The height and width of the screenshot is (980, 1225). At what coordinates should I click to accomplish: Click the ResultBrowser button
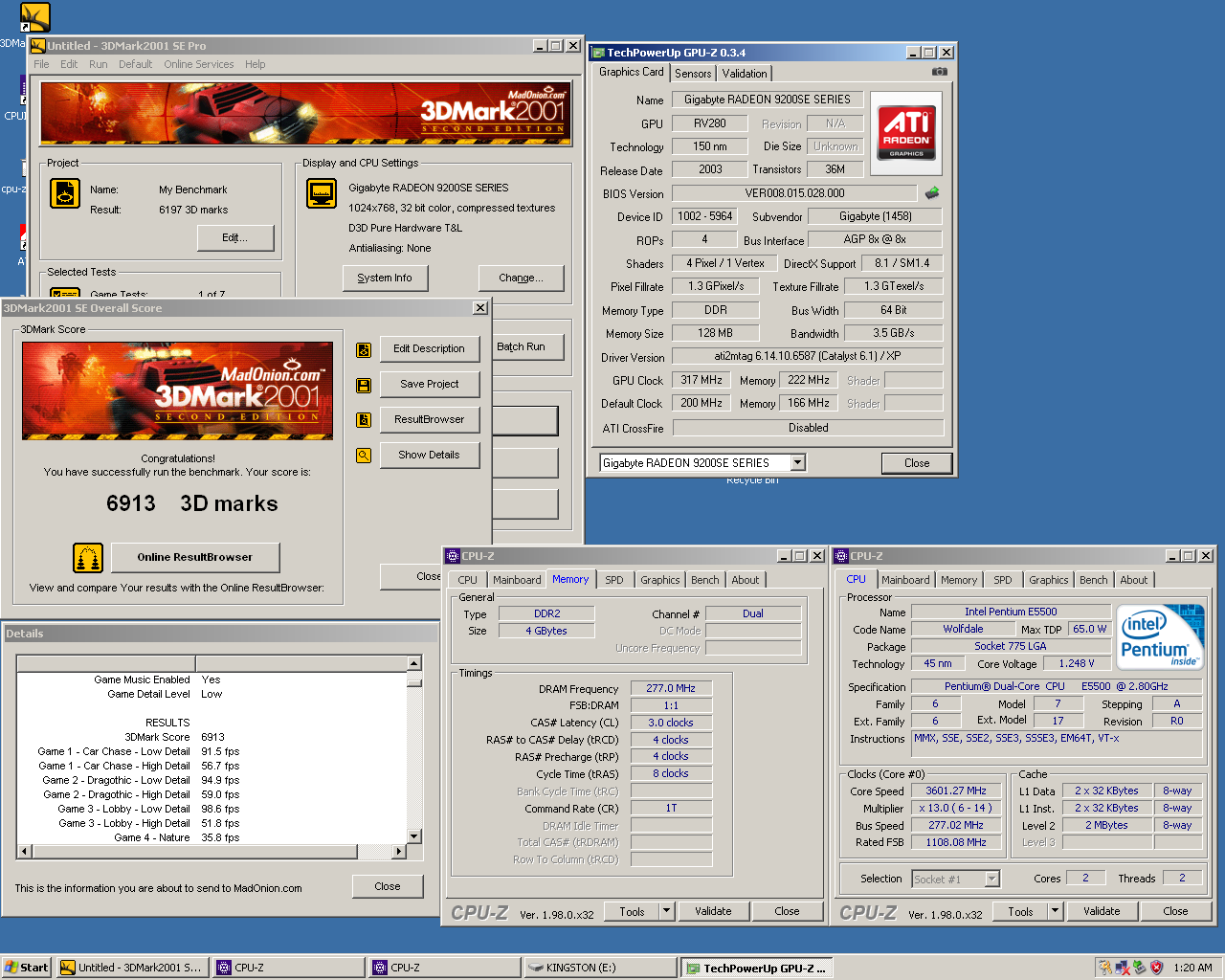429,419
